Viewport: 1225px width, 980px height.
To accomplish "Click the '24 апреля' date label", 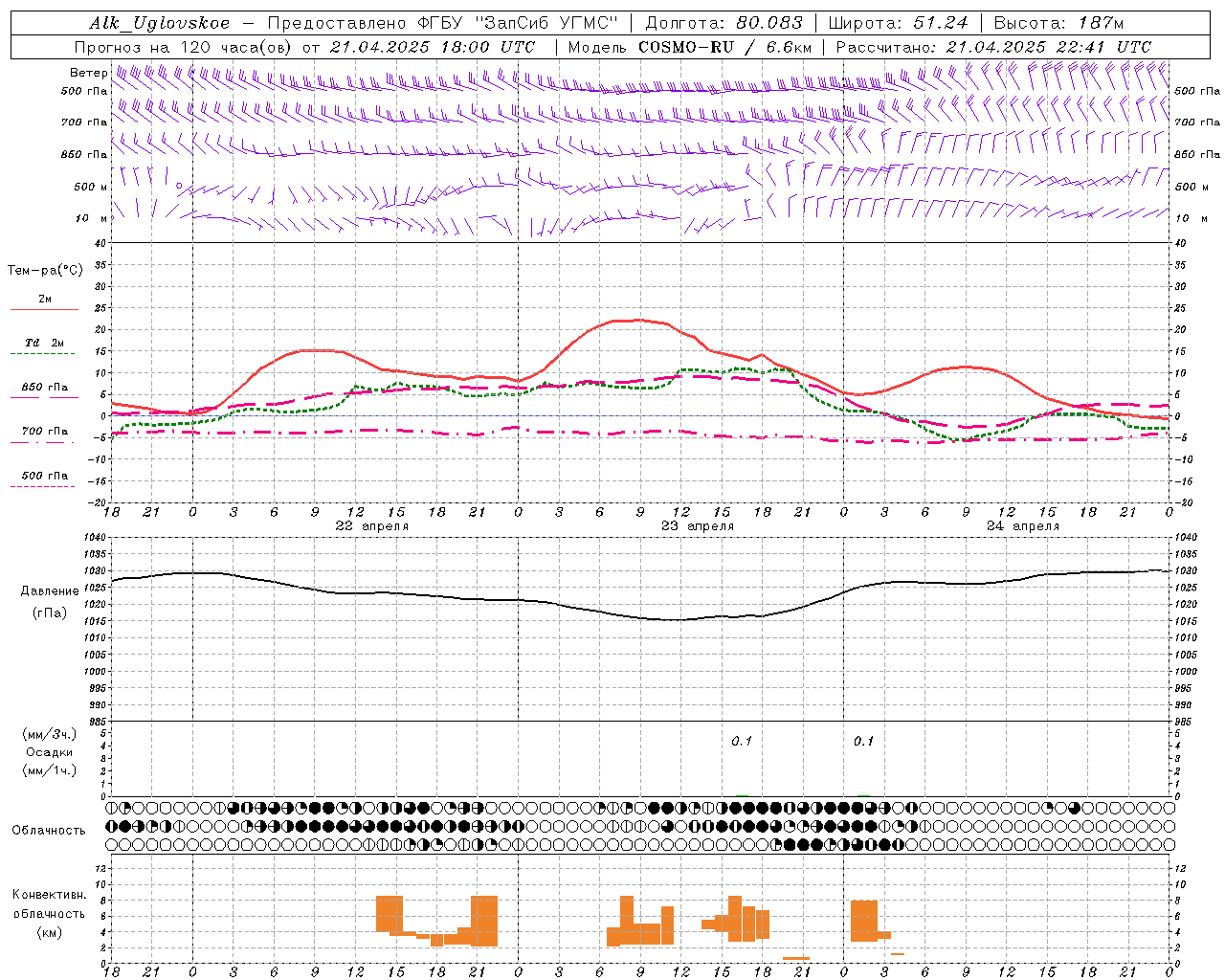I will pyautogui.click(x=1023, y=526).
